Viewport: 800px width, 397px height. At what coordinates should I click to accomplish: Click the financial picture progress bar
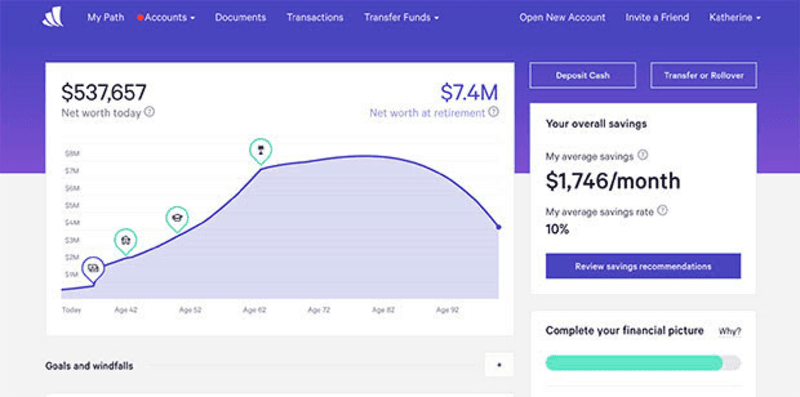[x=643, y=363]
